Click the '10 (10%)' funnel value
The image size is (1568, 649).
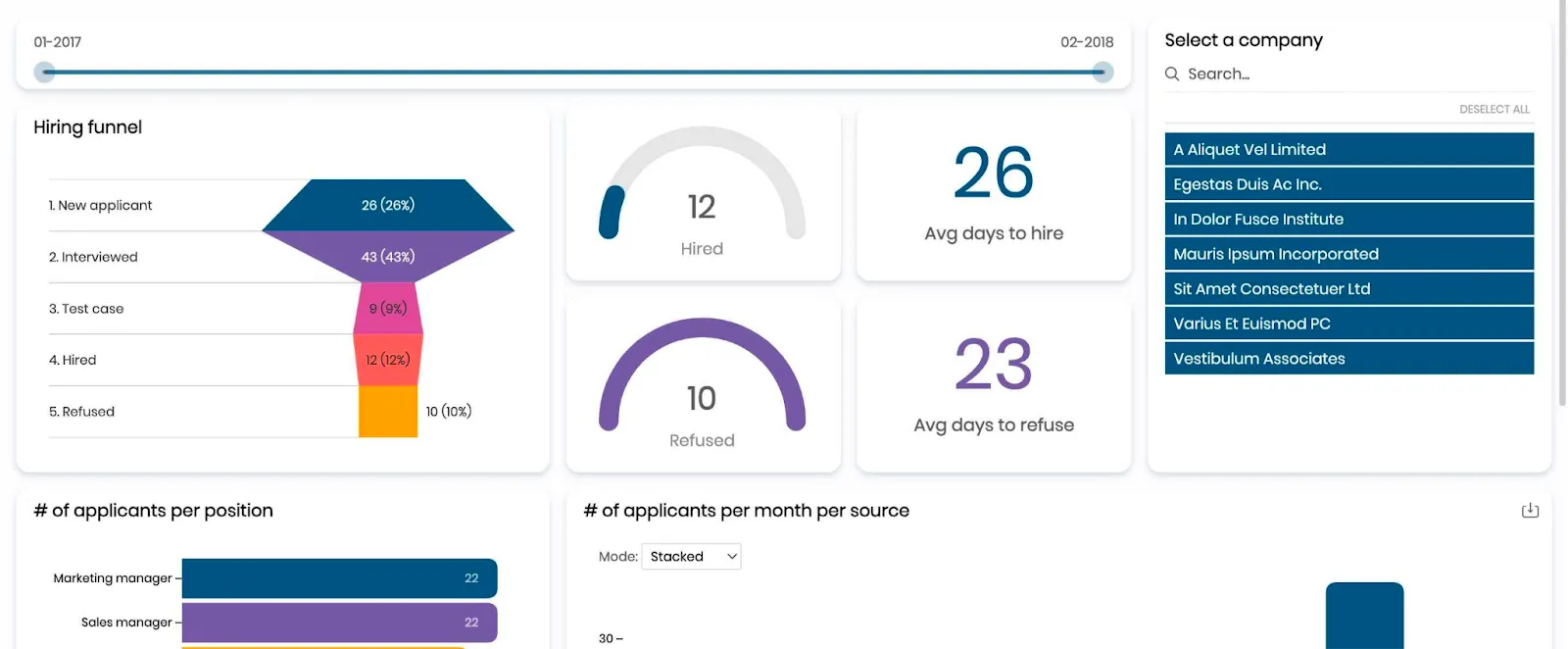click(x=449, y=412)
